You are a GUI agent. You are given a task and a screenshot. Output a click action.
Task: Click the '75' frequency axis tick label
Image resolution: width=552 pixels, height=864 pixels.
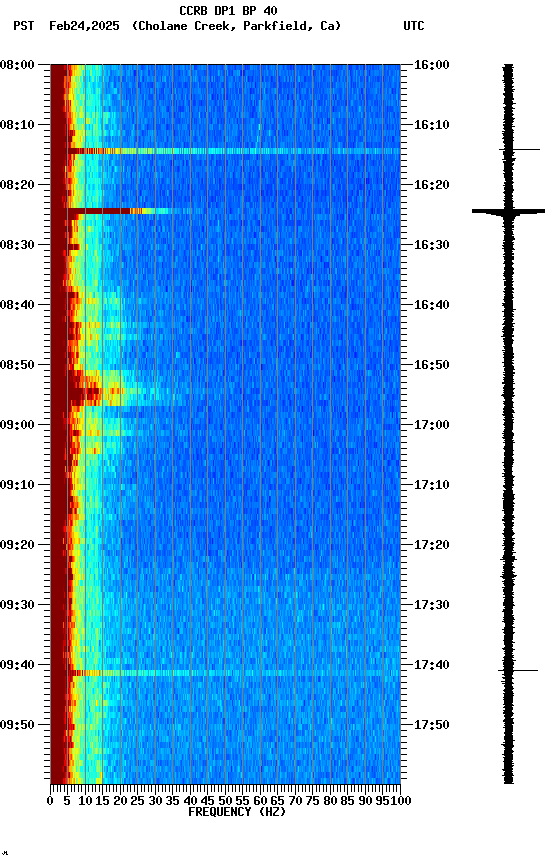[x=312, y=801]
